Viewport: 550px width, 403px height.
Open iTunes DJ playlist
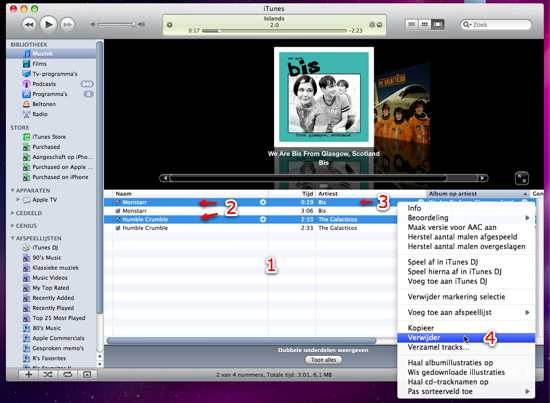tap(45, 248)
